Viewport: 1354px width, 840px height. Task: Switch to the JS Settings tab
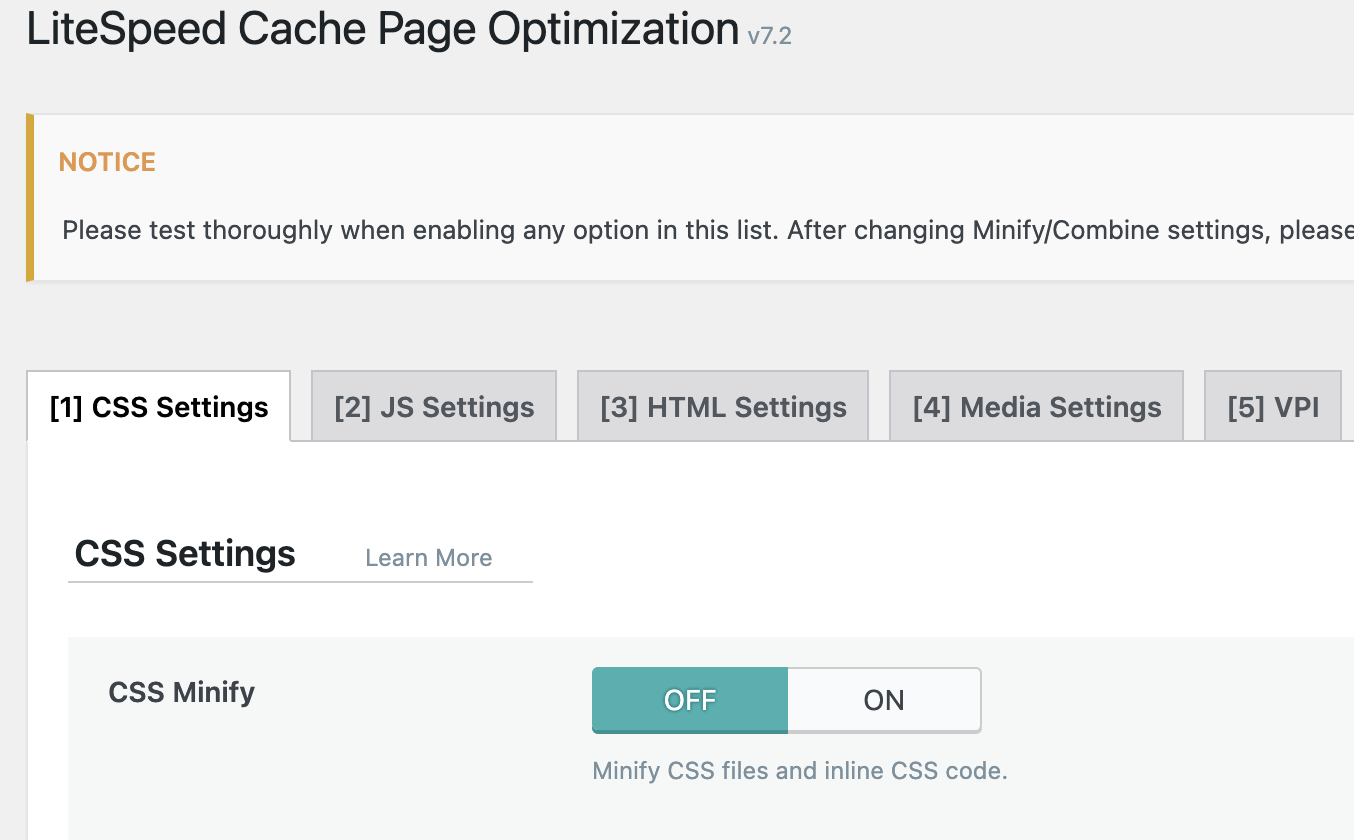[x=434, y=407]
